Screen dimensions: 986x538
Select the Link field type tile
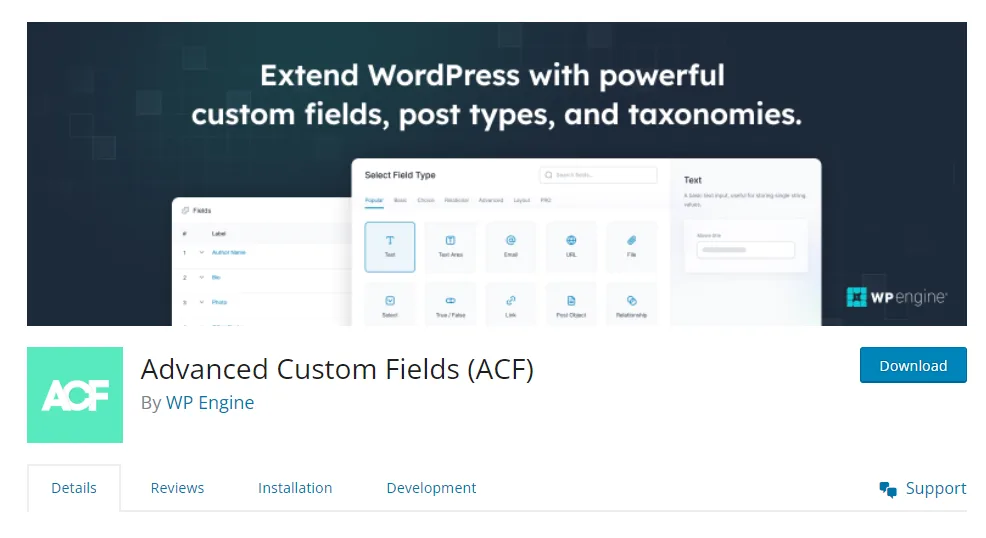(x=511, y=305)
